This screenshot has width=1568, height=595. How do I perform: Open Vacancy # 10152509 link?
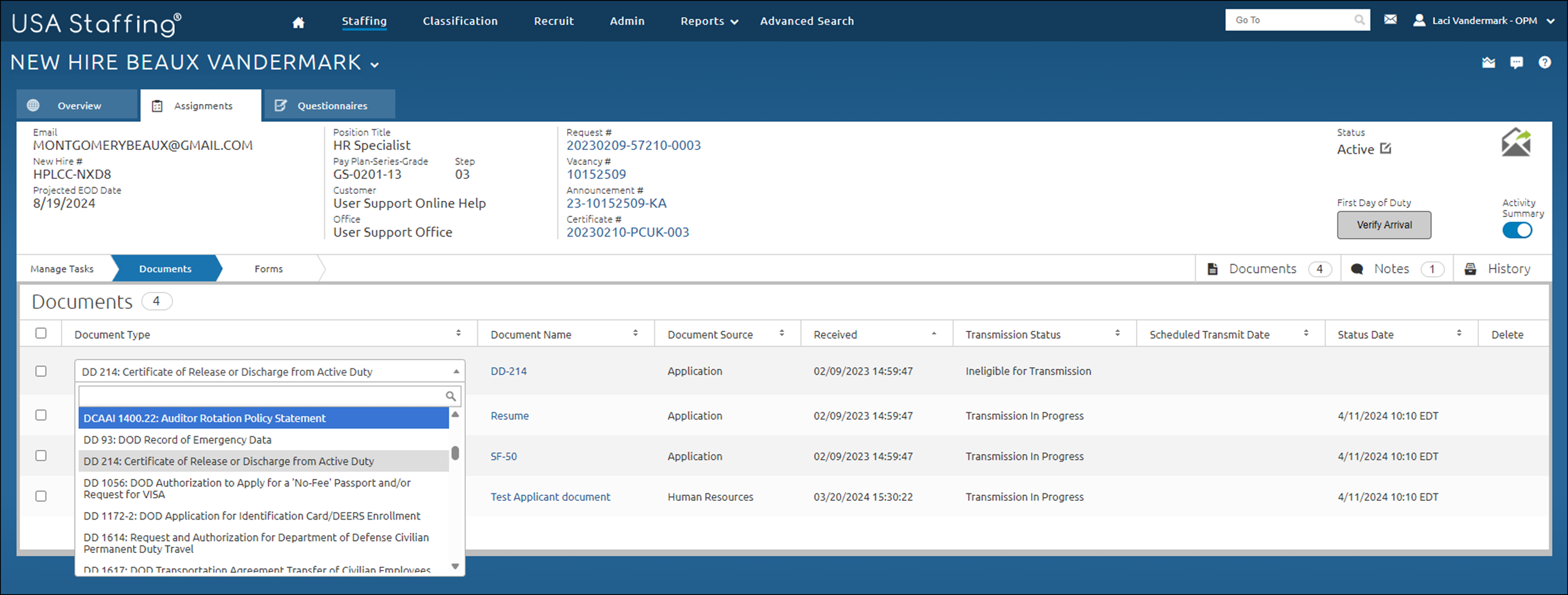click(596, 174)
